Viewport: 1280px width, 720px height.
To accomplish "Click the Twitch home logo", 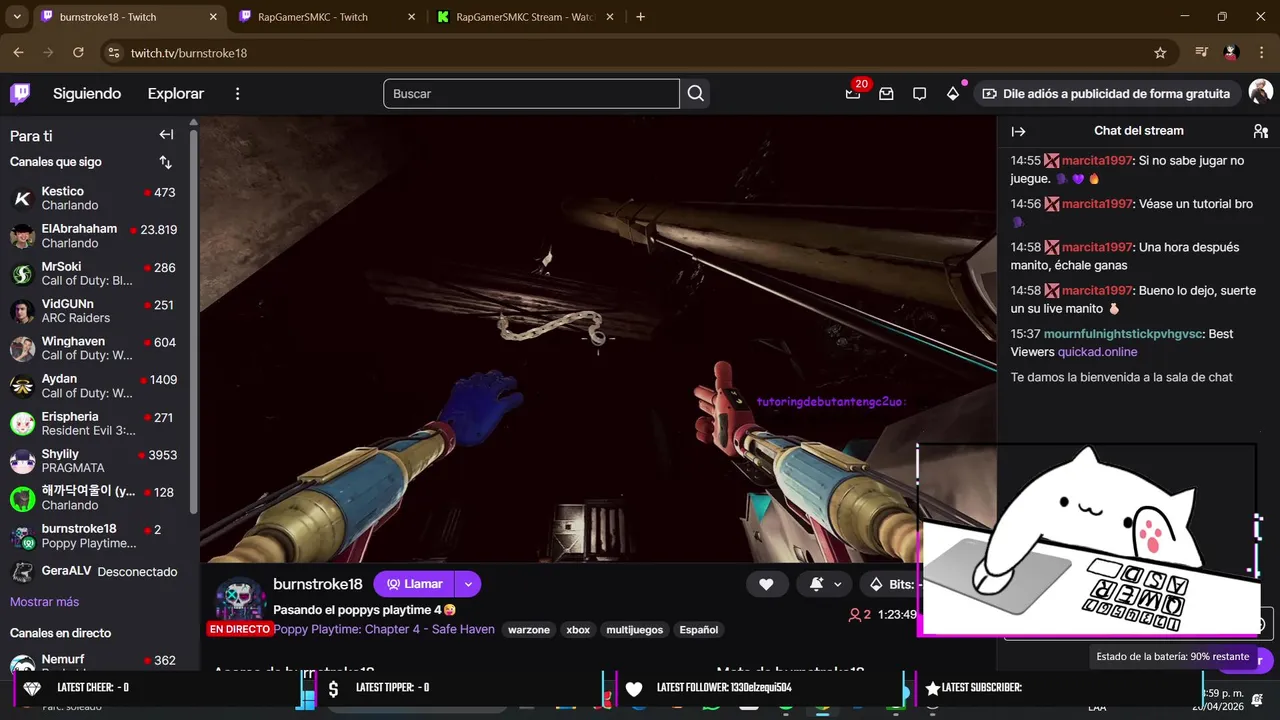I will coord(20,93).
